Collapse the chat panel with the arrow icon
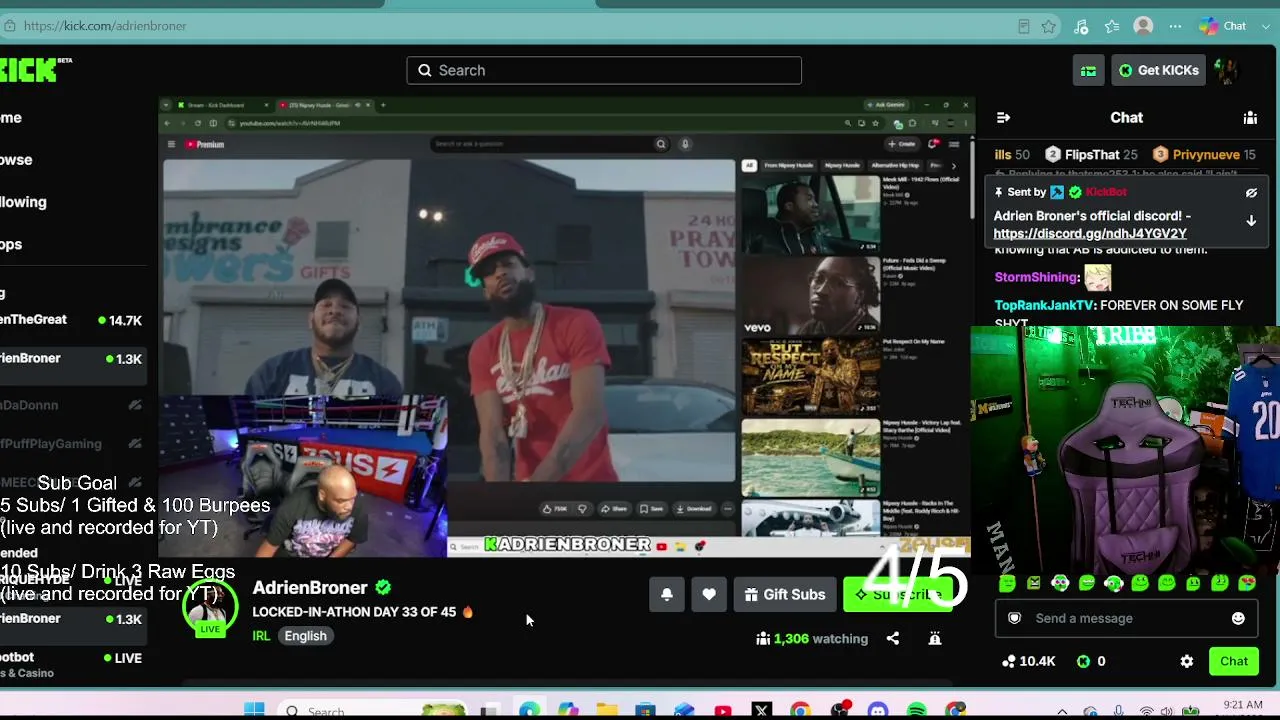1280x720 pixels. point(1003,118)
